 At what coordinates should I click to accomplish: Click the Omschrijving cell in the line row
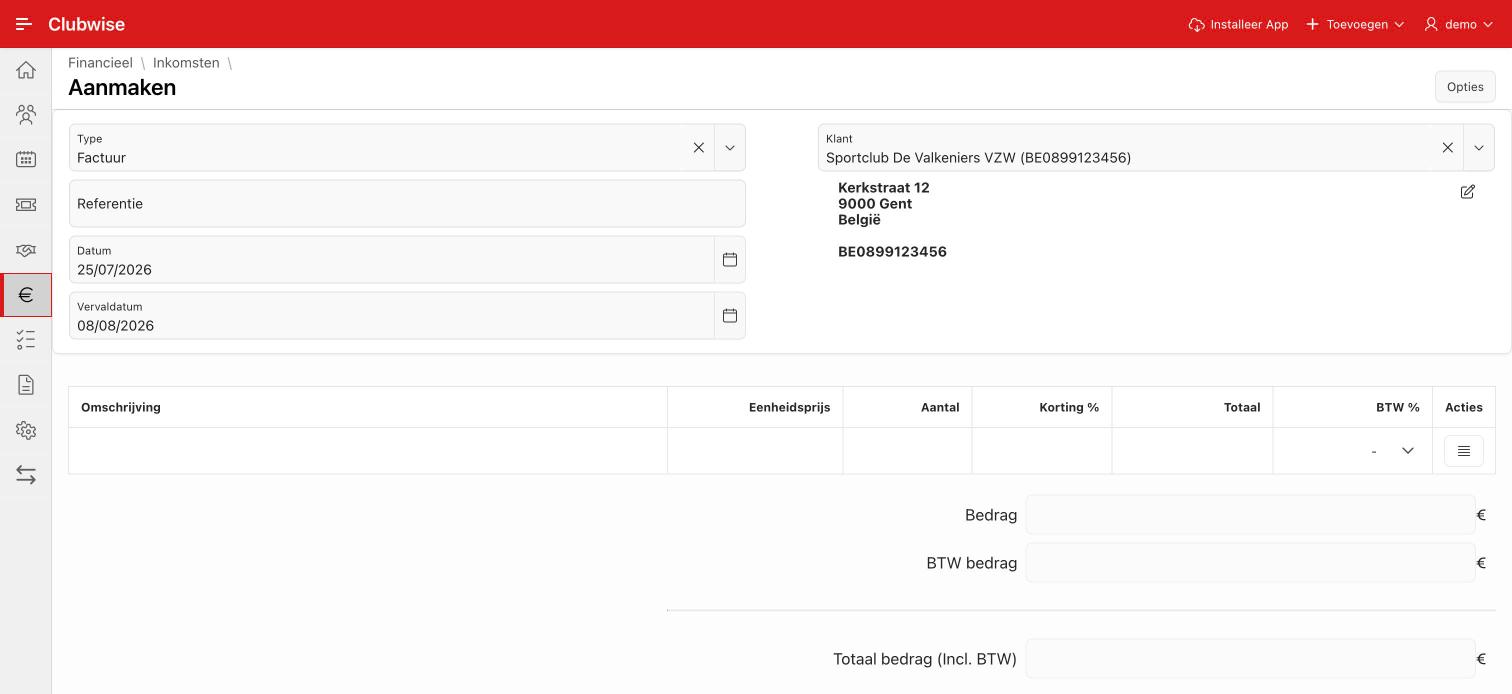[x=368, y=451]
